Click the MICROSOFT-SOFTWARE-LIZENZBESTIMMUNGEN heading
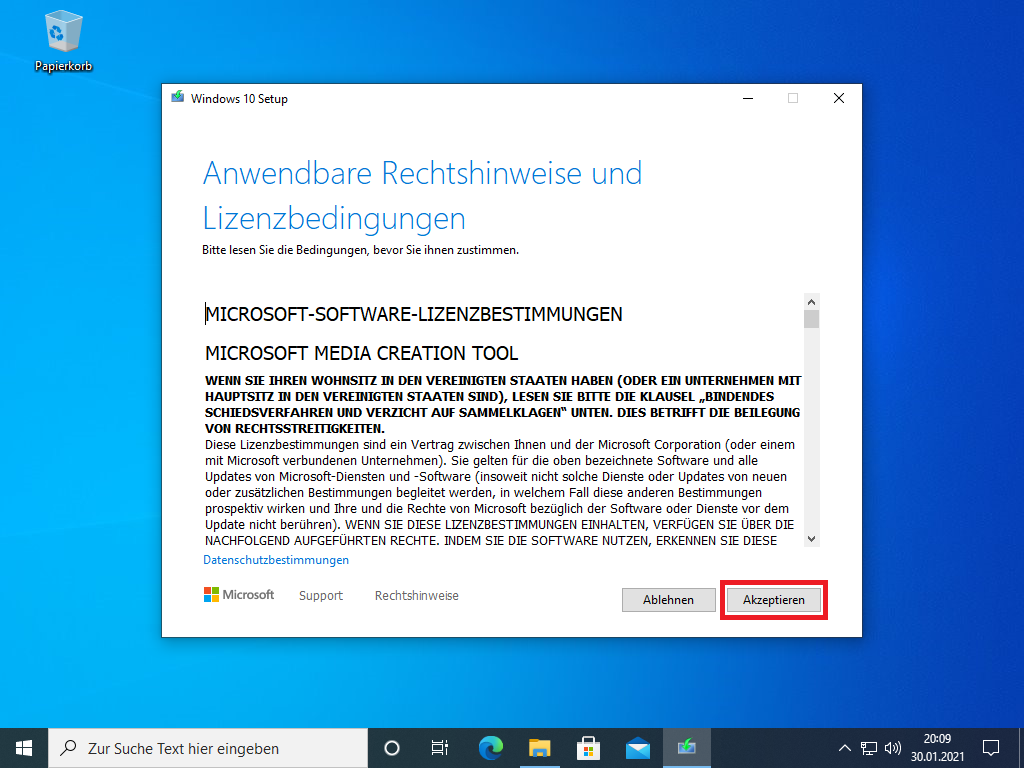Screen dimensions: 1024x768 413,314
